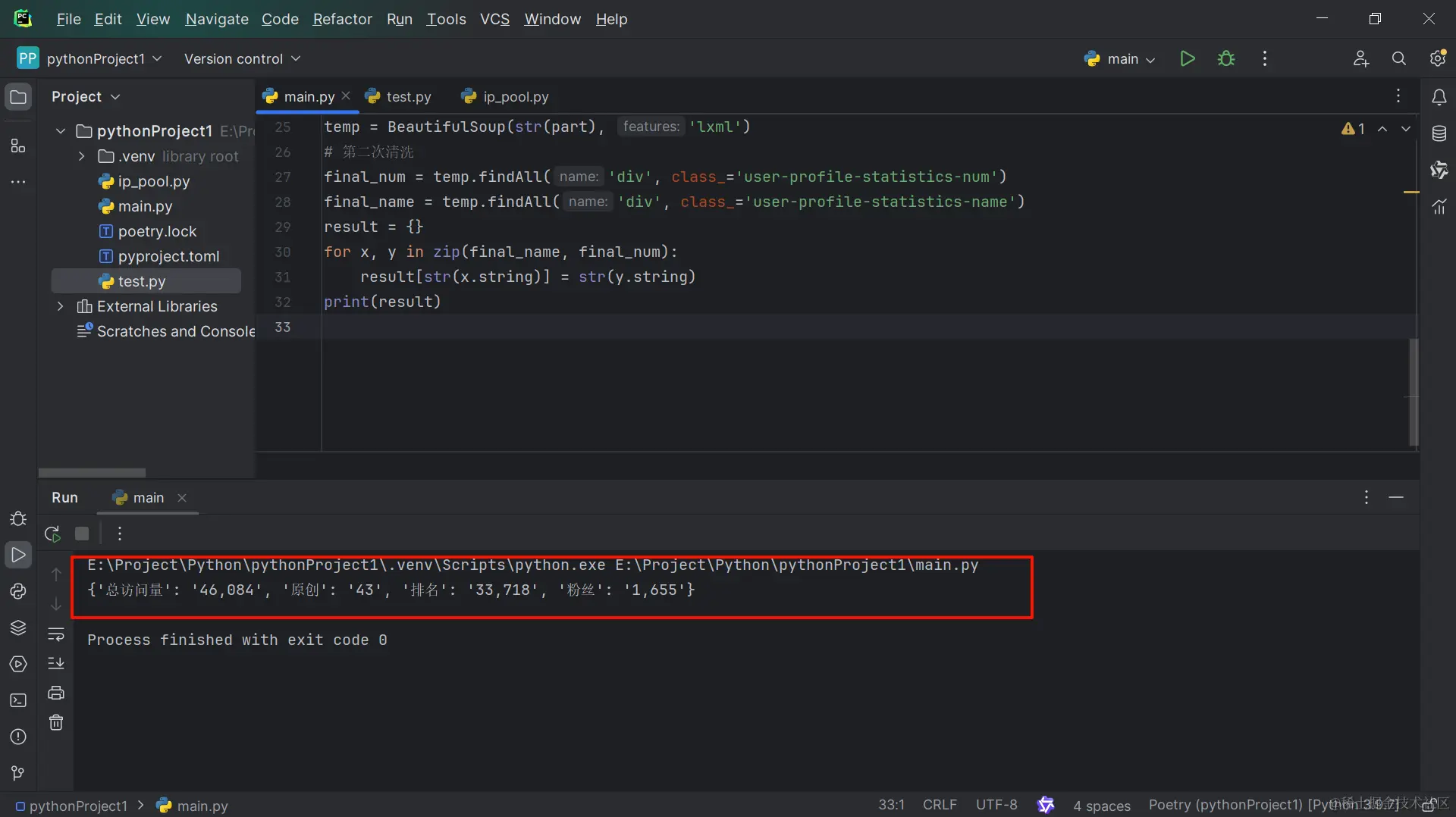Open the Navigate menu
Viewport: 1456px width, 817px height.
217,19
